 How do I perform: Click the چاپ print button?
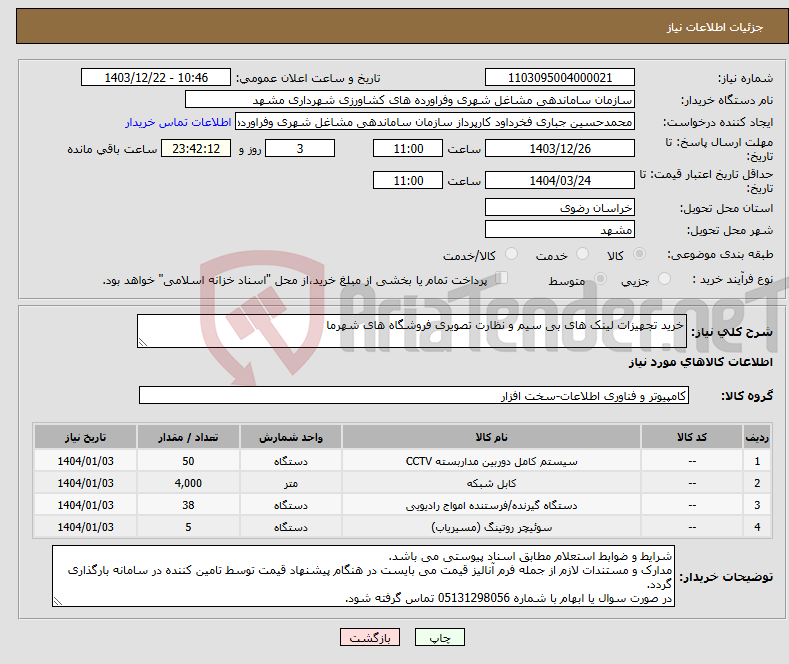440,637
